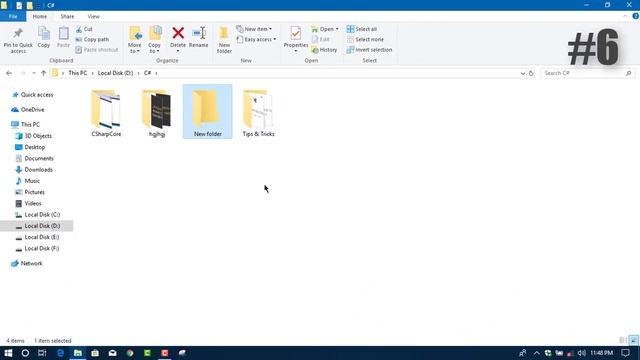Click the Paste ribbon icon
This screenshot has width=640, height=360.
pos(63,33)
